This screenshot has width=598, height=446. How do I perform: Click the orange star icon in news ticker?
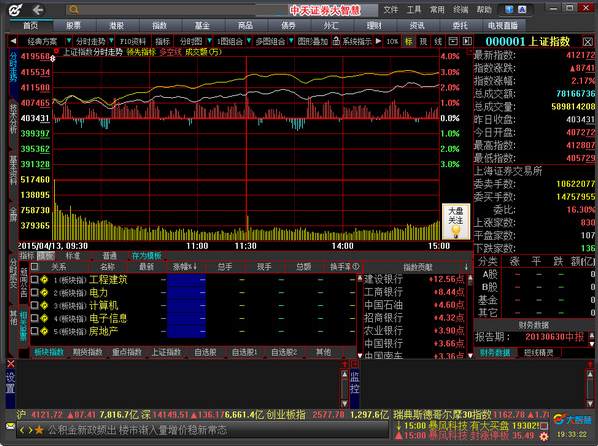coord(39,430)
